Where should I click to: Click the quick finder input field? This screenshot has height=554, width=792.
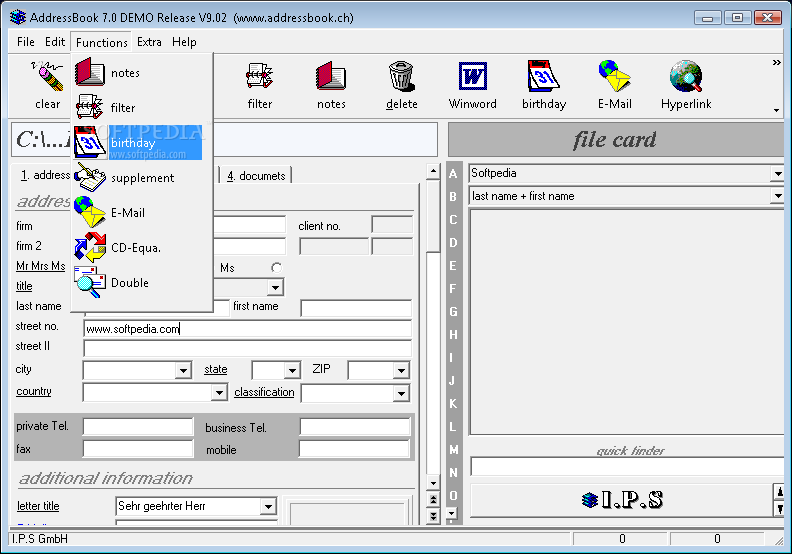coord(627,467)
